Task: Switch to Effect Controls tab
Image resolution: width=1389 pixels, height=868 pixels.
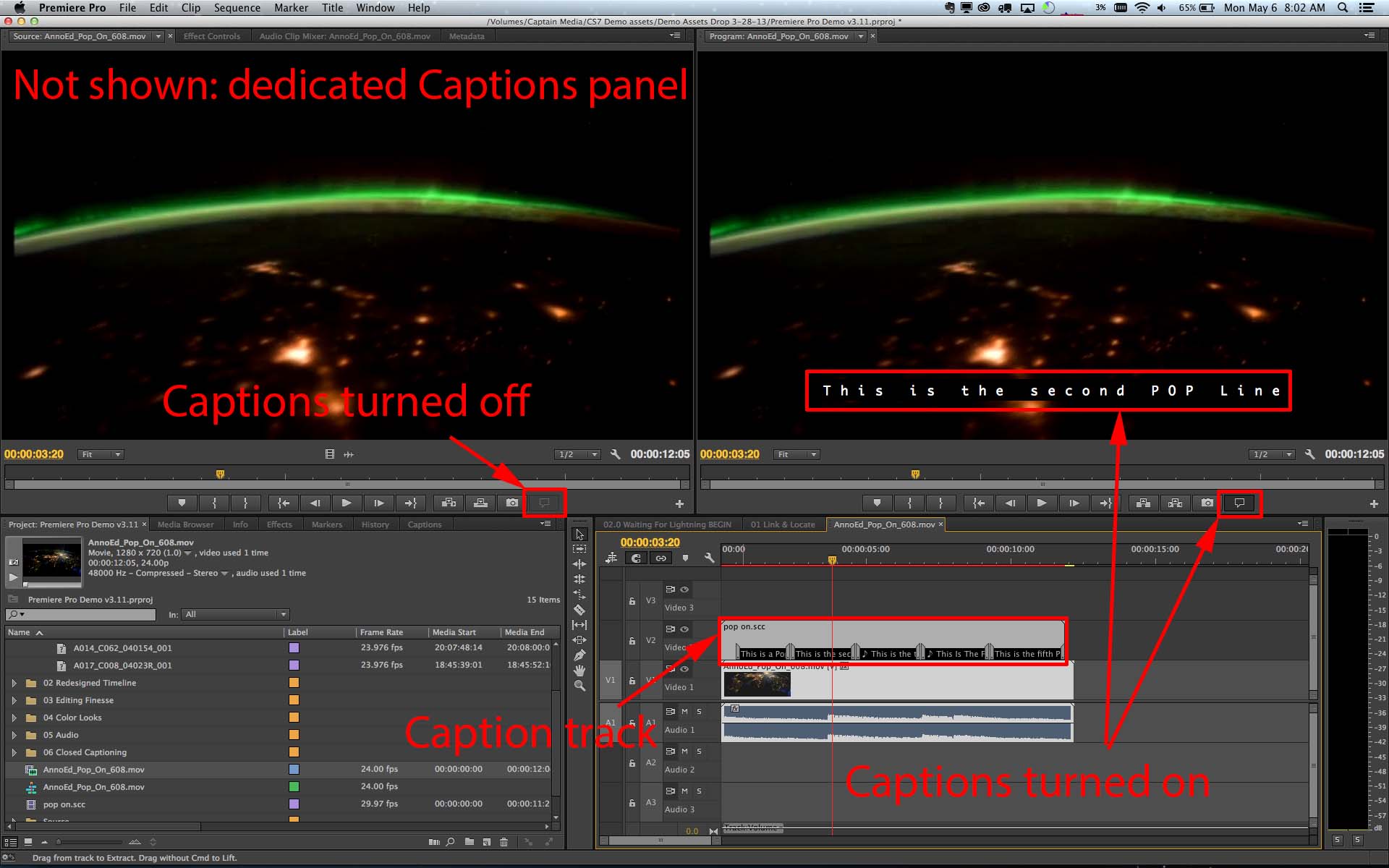Action: click(212, 36)
